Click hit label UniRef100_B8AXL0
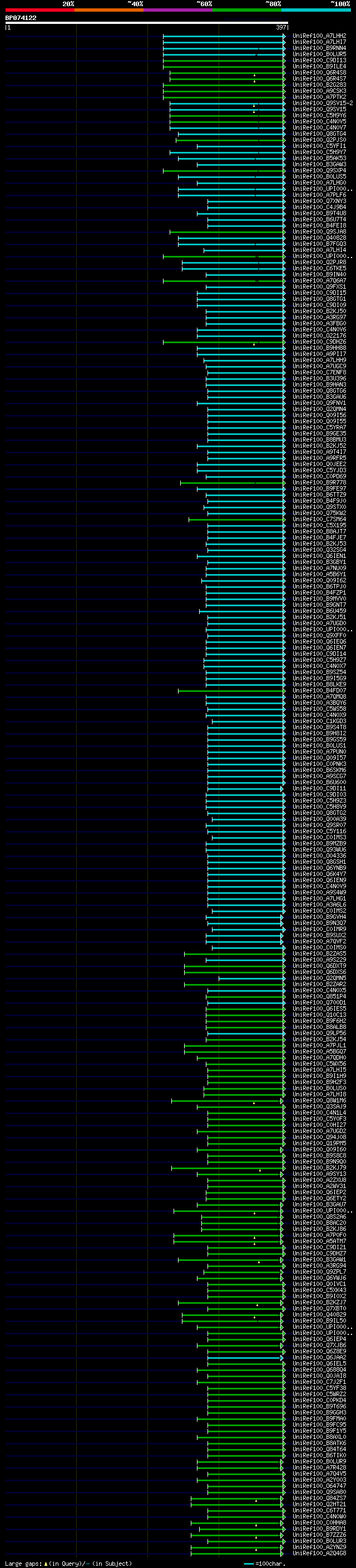The image size is (356, 1568). pos(319,1437)
